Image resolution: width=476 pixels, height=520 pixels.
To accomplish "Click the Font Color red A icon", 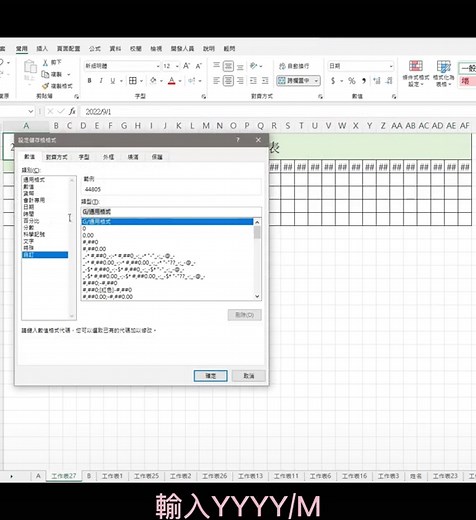I will [172, 81].
